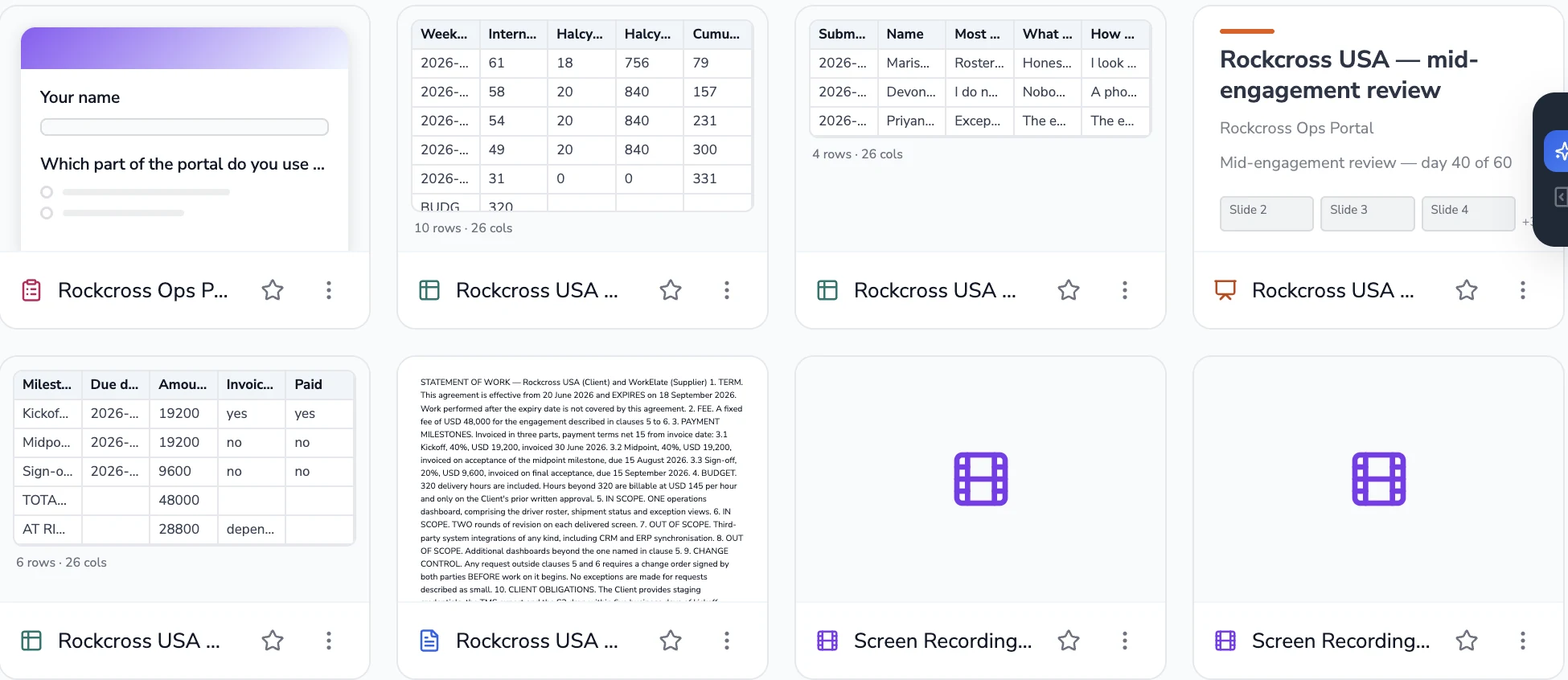Click the side panel collapse icon
This screenshot has width=1568, height=680.
(x=1560, y=197)
